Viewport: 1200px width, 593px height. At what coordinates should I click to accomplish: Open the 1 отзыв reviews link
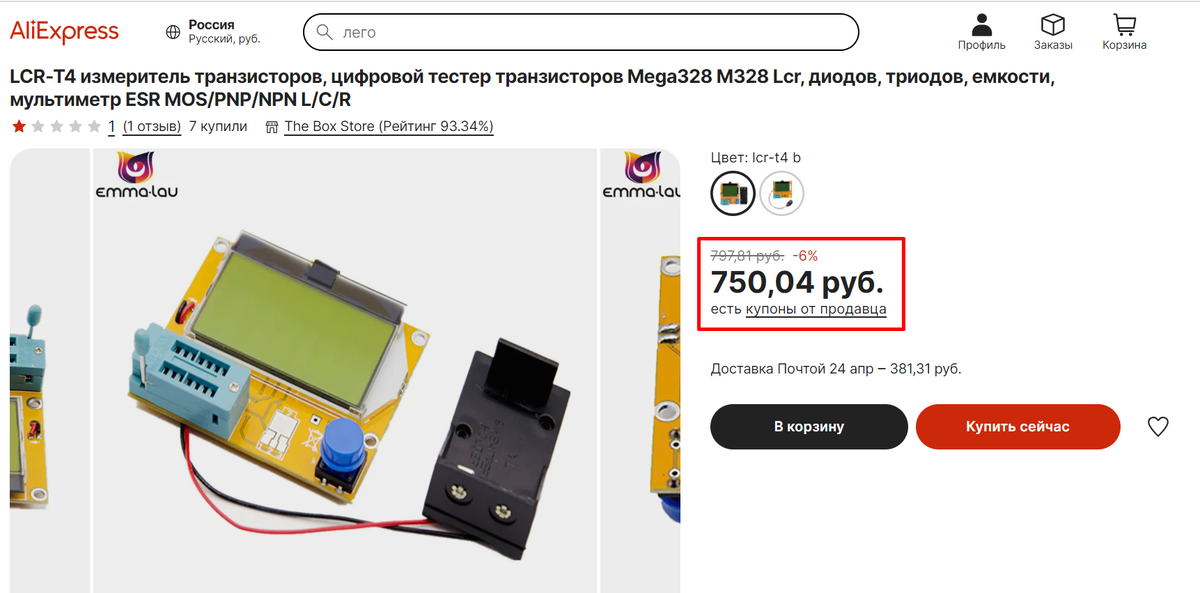point(152,127)
